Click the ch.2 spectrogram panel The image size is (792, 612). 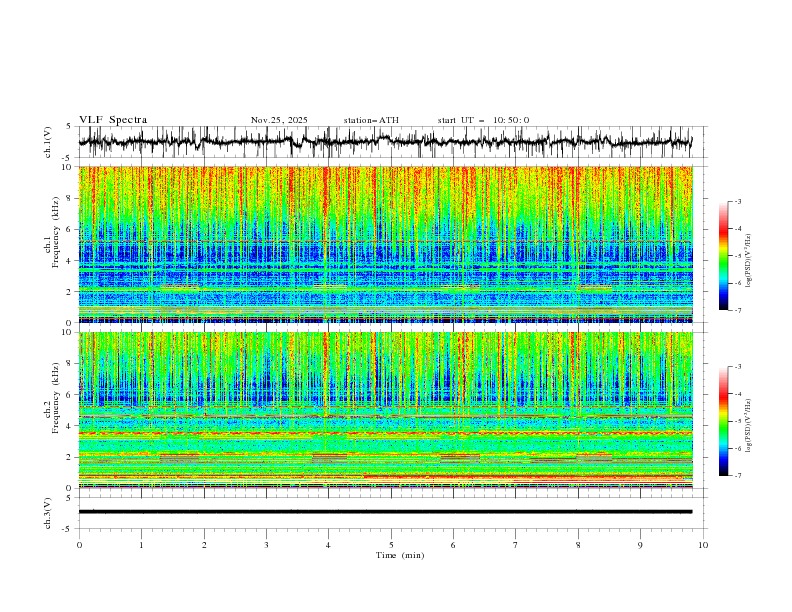386,410
